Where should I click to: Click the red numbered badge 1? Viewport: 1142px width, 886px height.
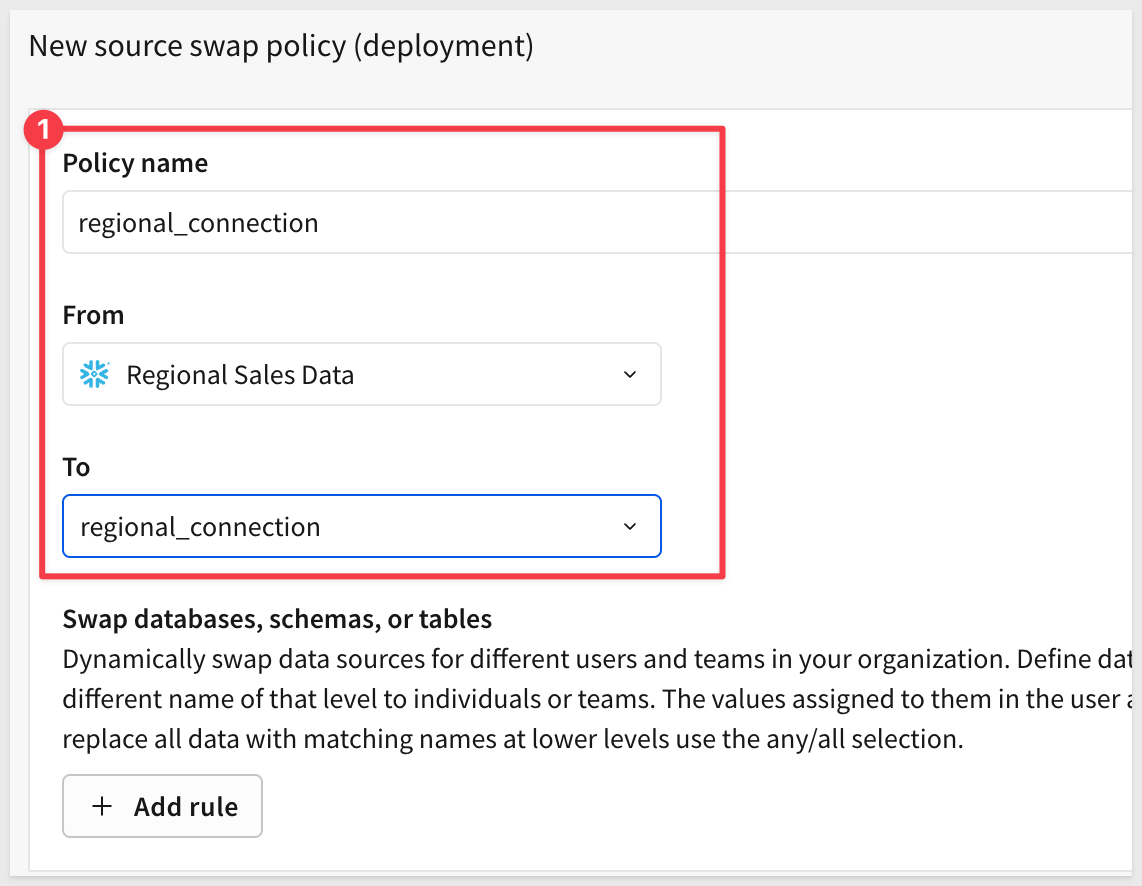43,131
